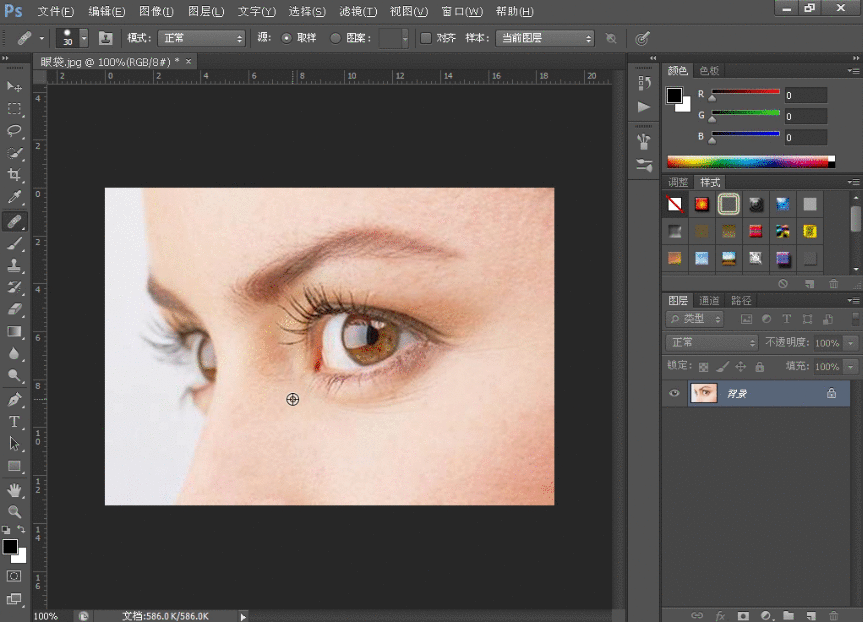This screenshot has height=622, width=863.
Task: Select the Move tool in the toolbox
Action: [15, 87]
